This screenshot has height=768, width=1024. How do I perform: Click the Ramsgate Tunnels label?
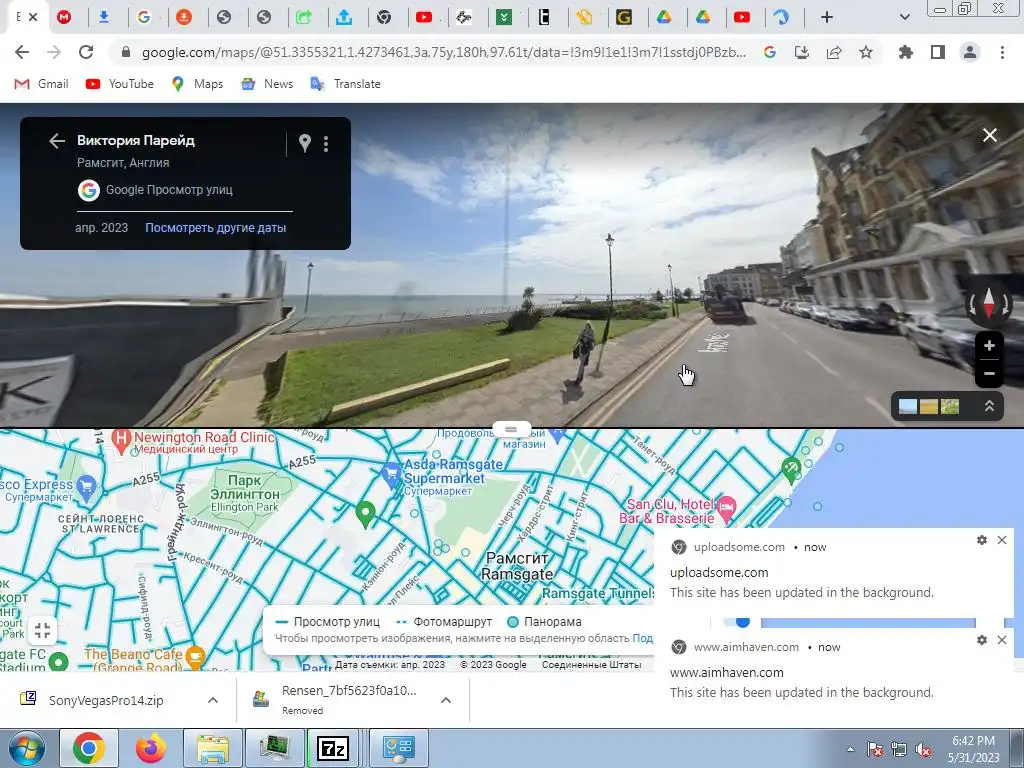(x=598, y=594)
